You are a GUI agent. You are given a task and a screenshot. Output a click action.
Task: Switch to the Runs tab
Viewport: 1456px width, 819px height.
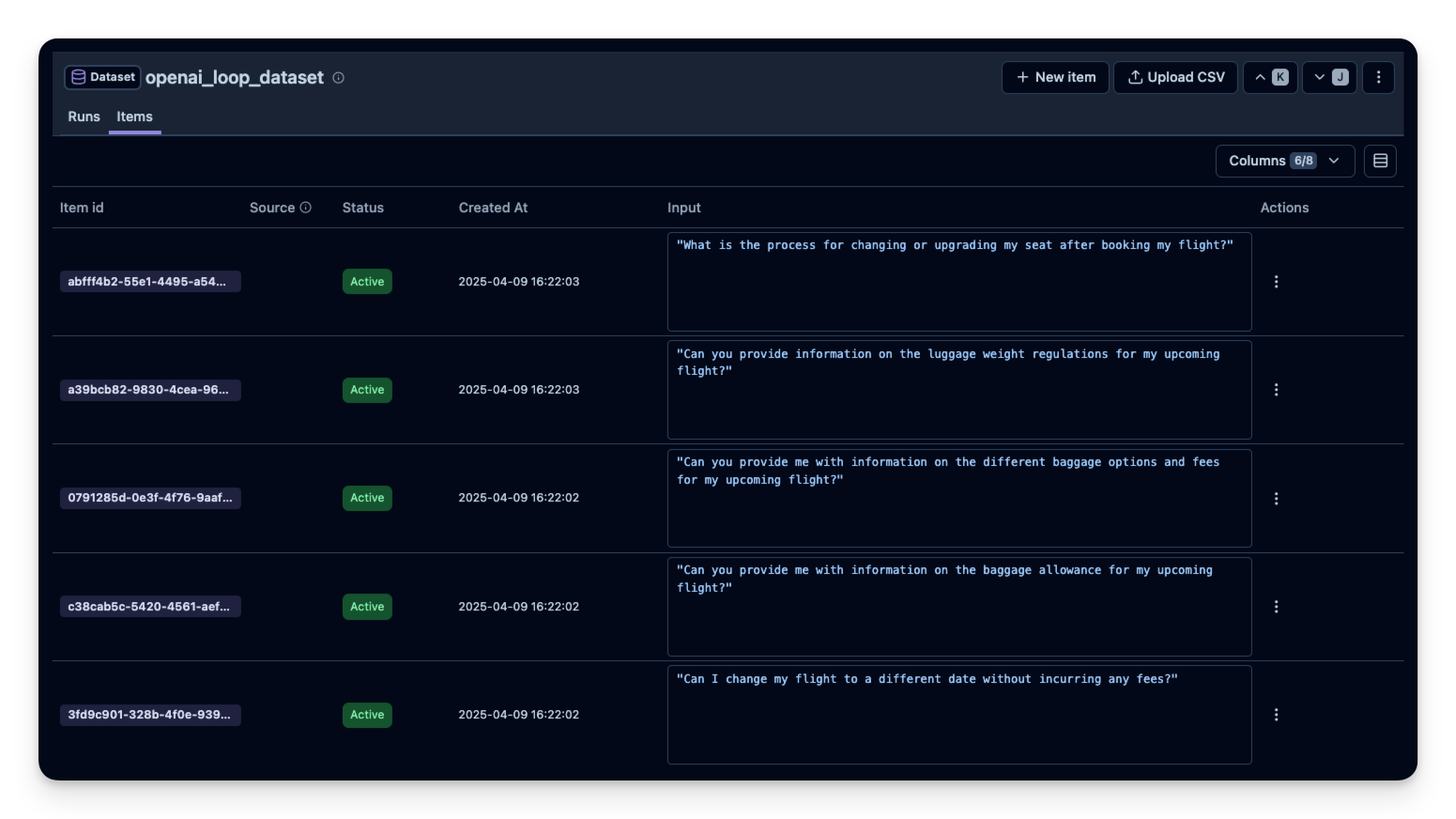point(83,116)
